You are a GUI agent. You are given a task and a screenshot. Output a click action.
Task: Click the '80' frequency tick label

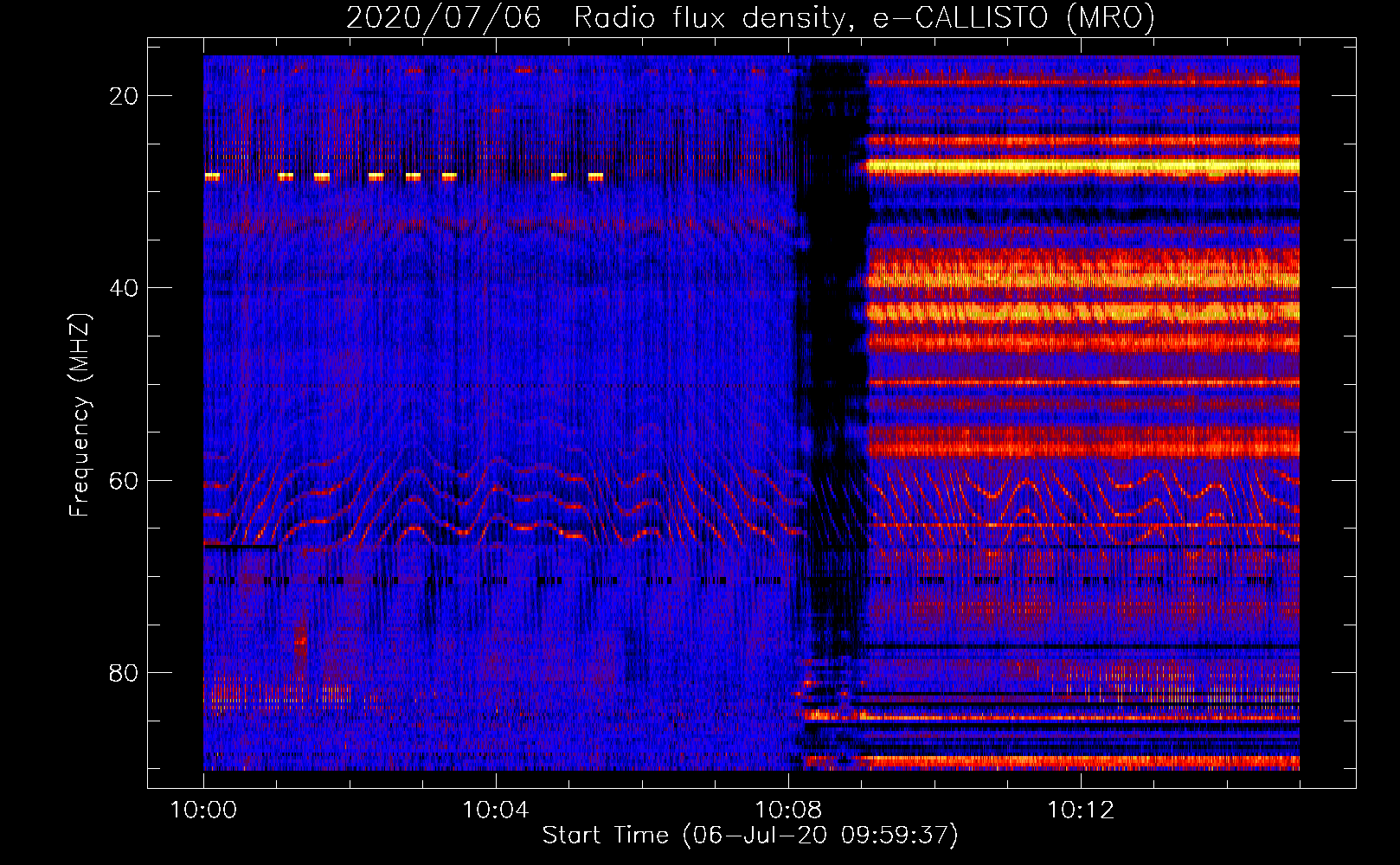[124, 672]
